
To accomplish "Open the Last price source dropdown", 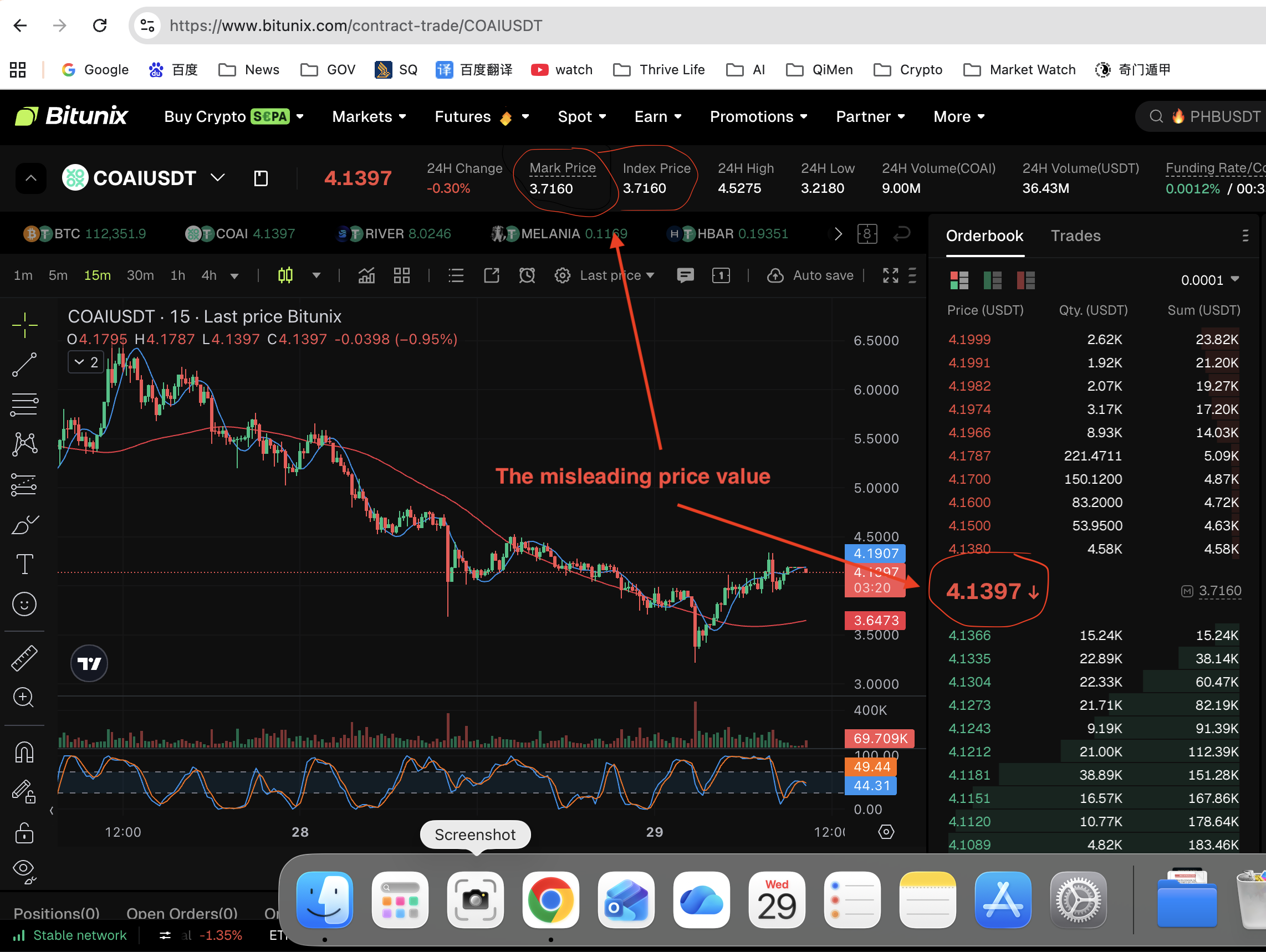I will click(616, 275).
